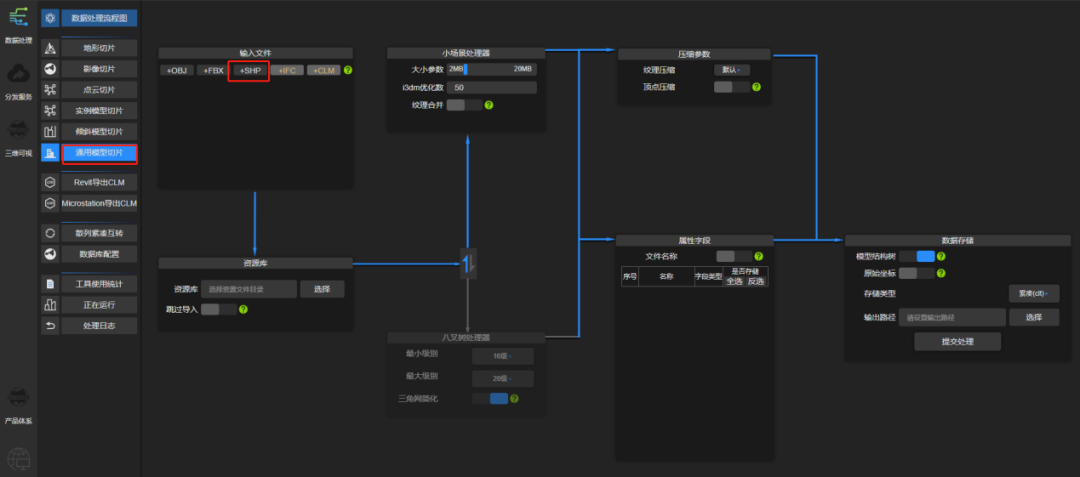This screenshot has width=1080, height=477.
Task: Click the +IFC input file button
Action: click(287, 70)
